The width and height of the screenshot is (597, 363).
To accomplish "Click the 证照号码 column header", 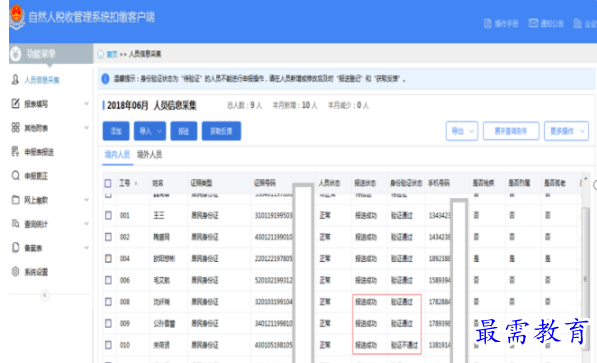I will click(265, 183).
